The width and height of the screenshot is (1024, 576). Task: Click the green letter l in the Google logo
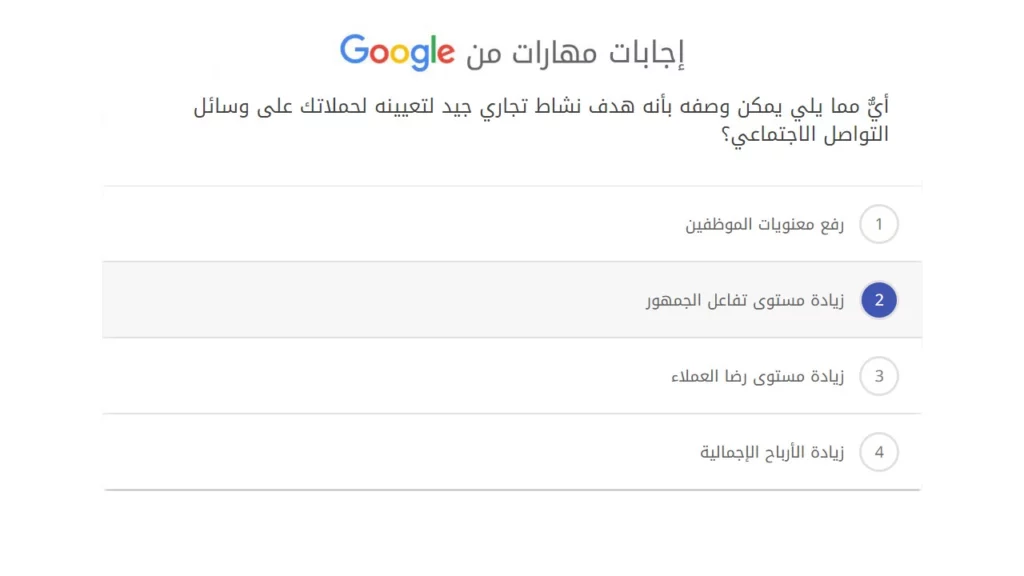pyautogui.click(x=434, y=50)
